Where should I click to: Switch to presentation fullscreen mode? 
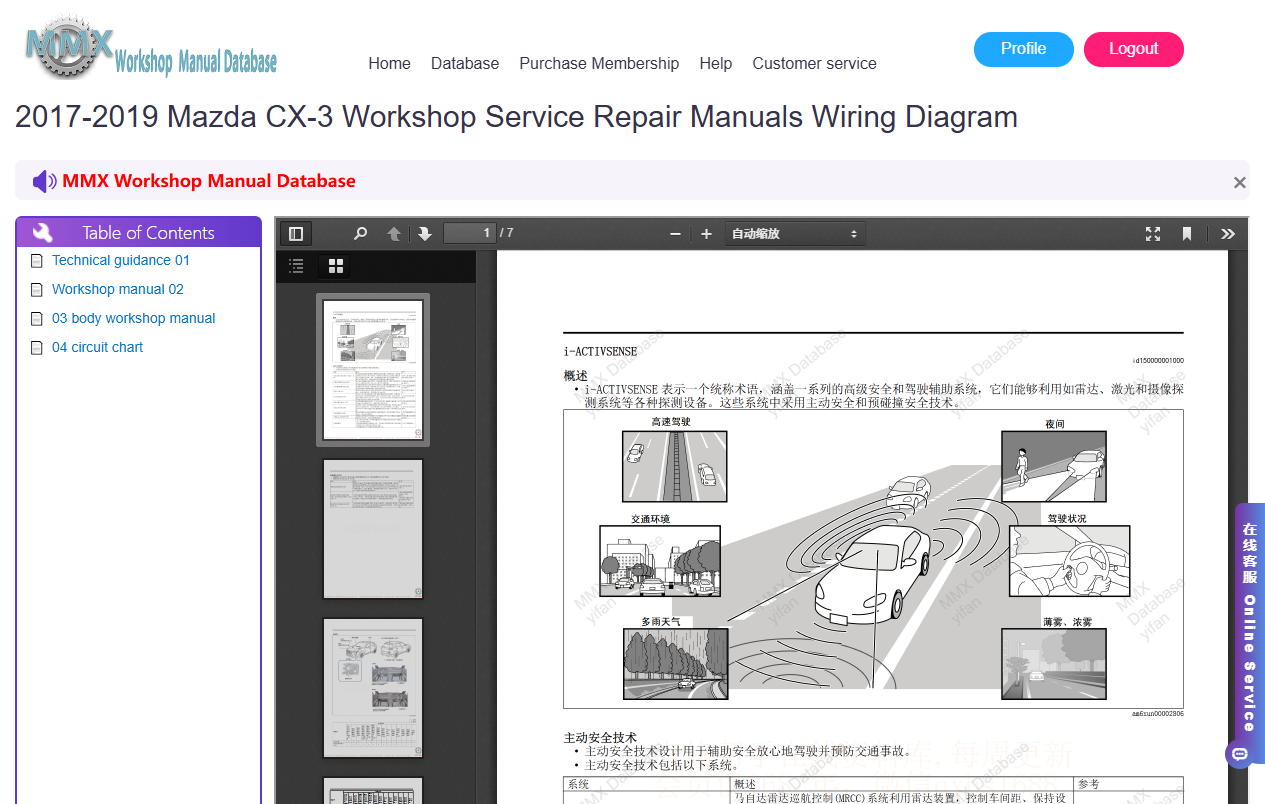1153,234
